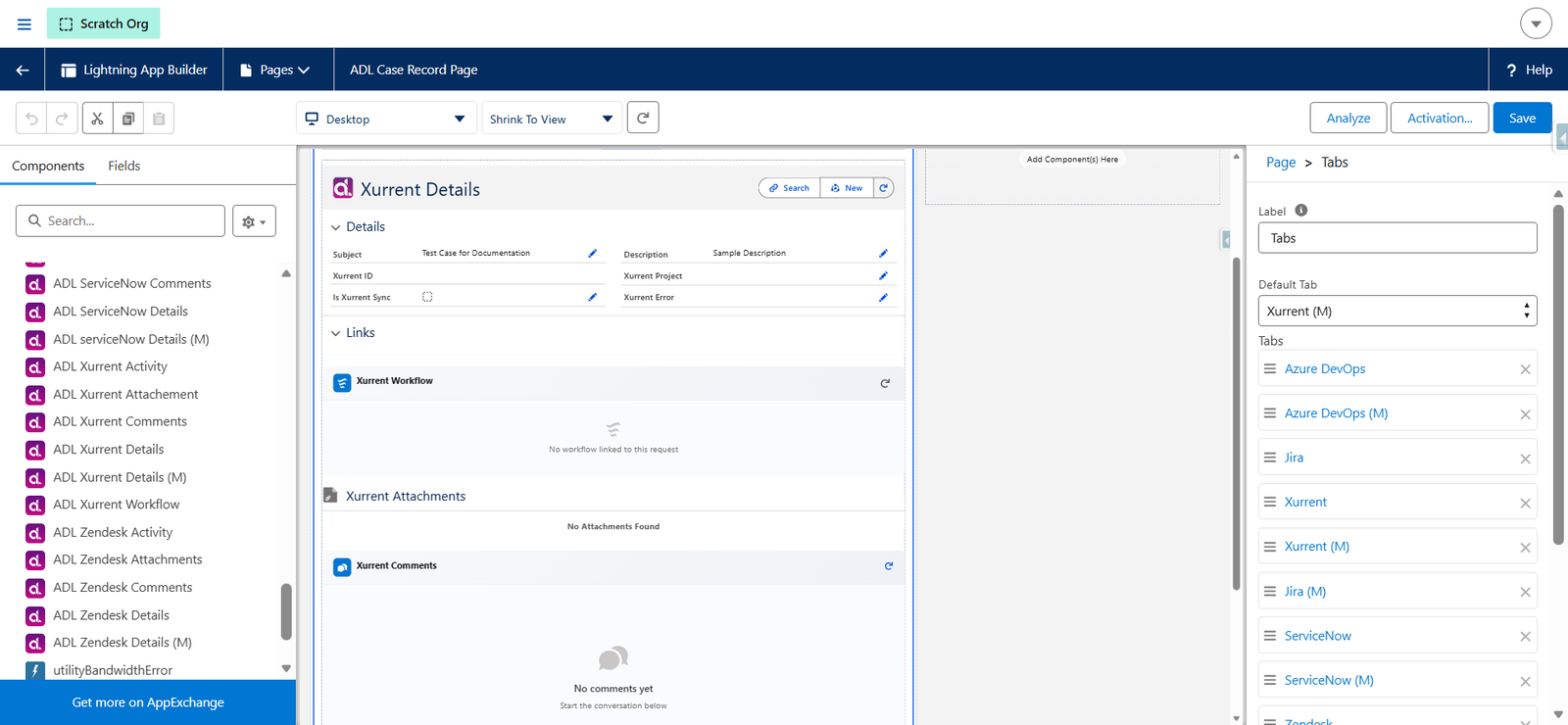Open the Azure DevOps tab settings
This screenshot has width=1568, height=725.
pyautogui.click(x=1325, y=369)
